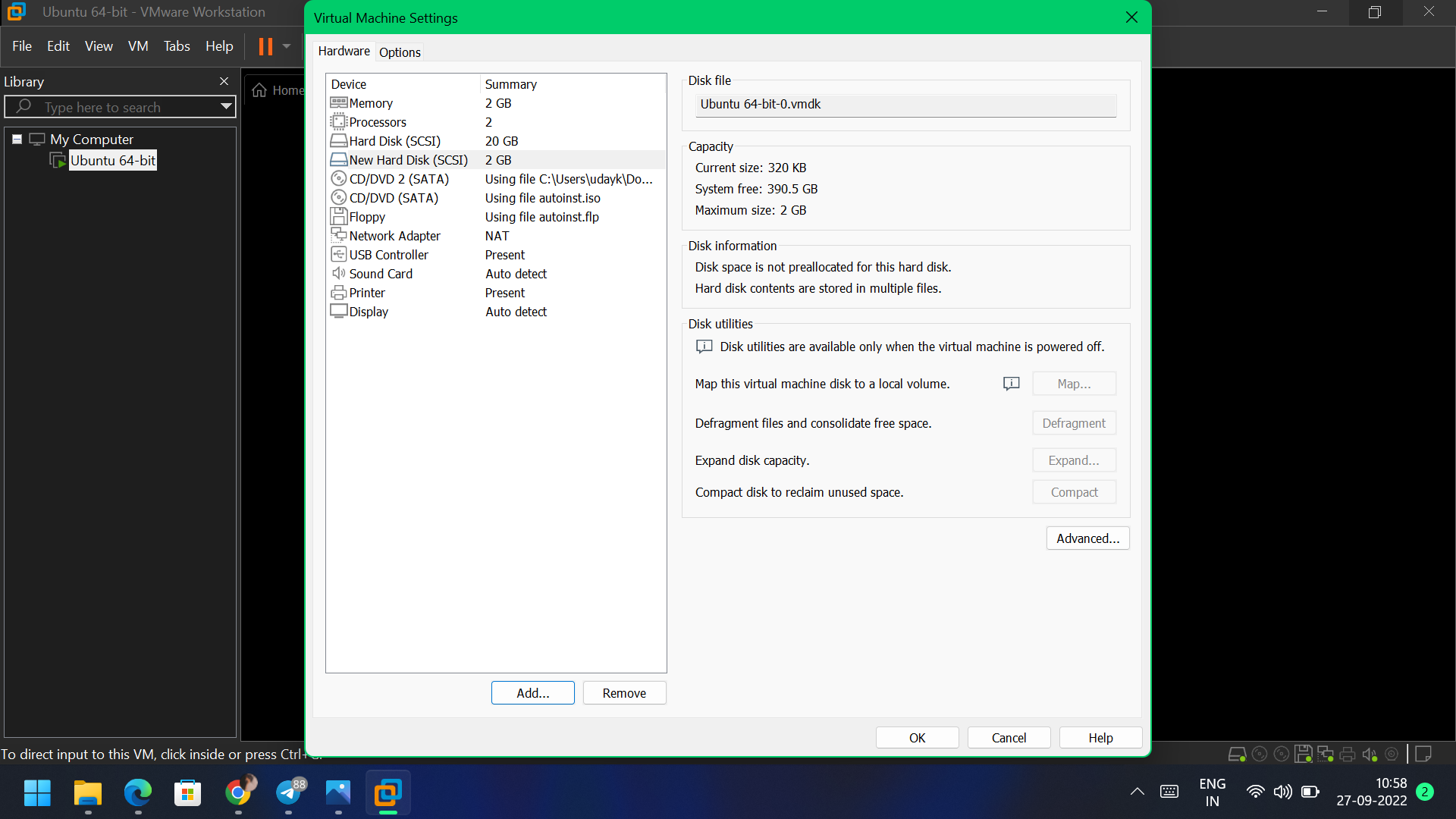Image resolution: width=1456 pixels, height=819 pixels.
Task: Click the Defragment button
Action: point(1074,422)
